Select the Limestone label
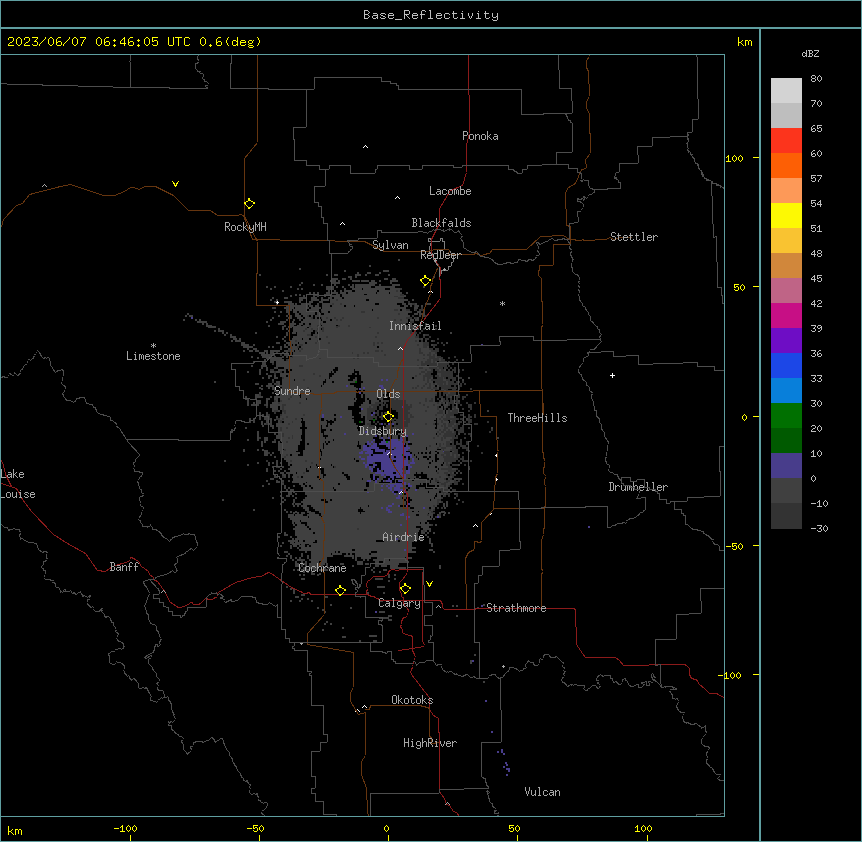Viewport: 862px width, 842px height. click(x=153, y=356)
